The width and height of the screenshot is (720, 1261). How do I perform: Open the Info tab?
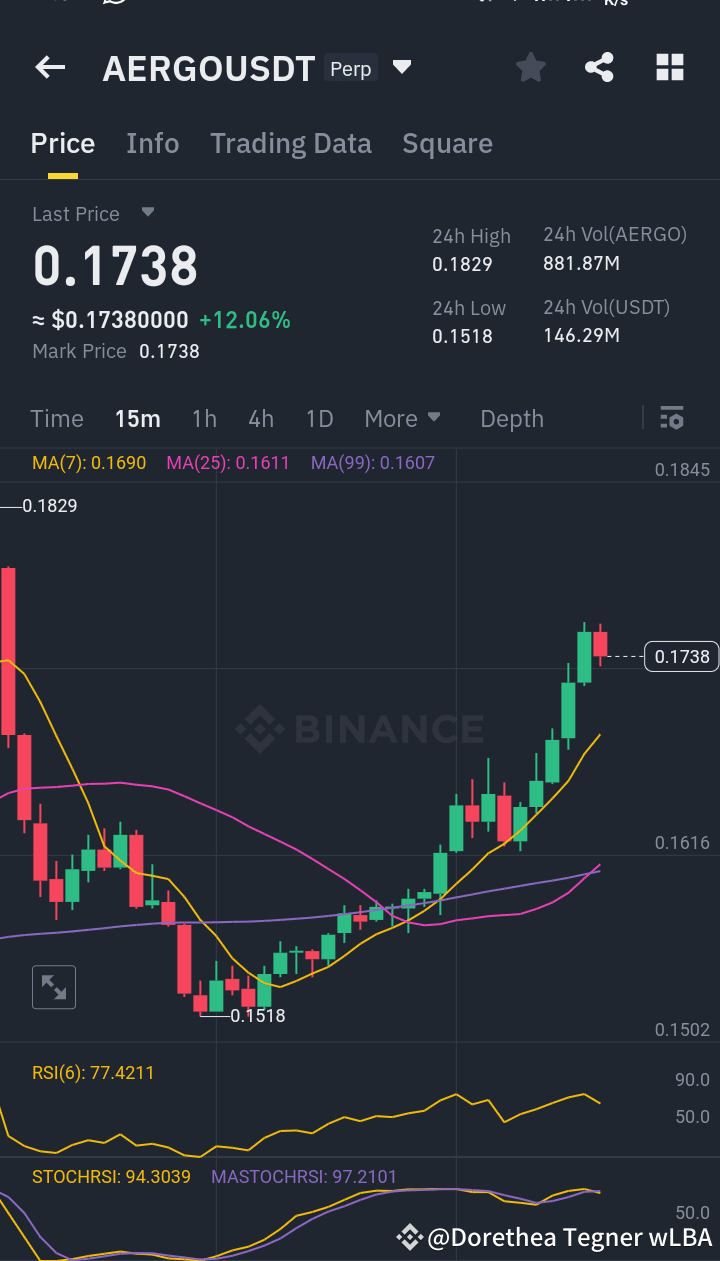152,143
